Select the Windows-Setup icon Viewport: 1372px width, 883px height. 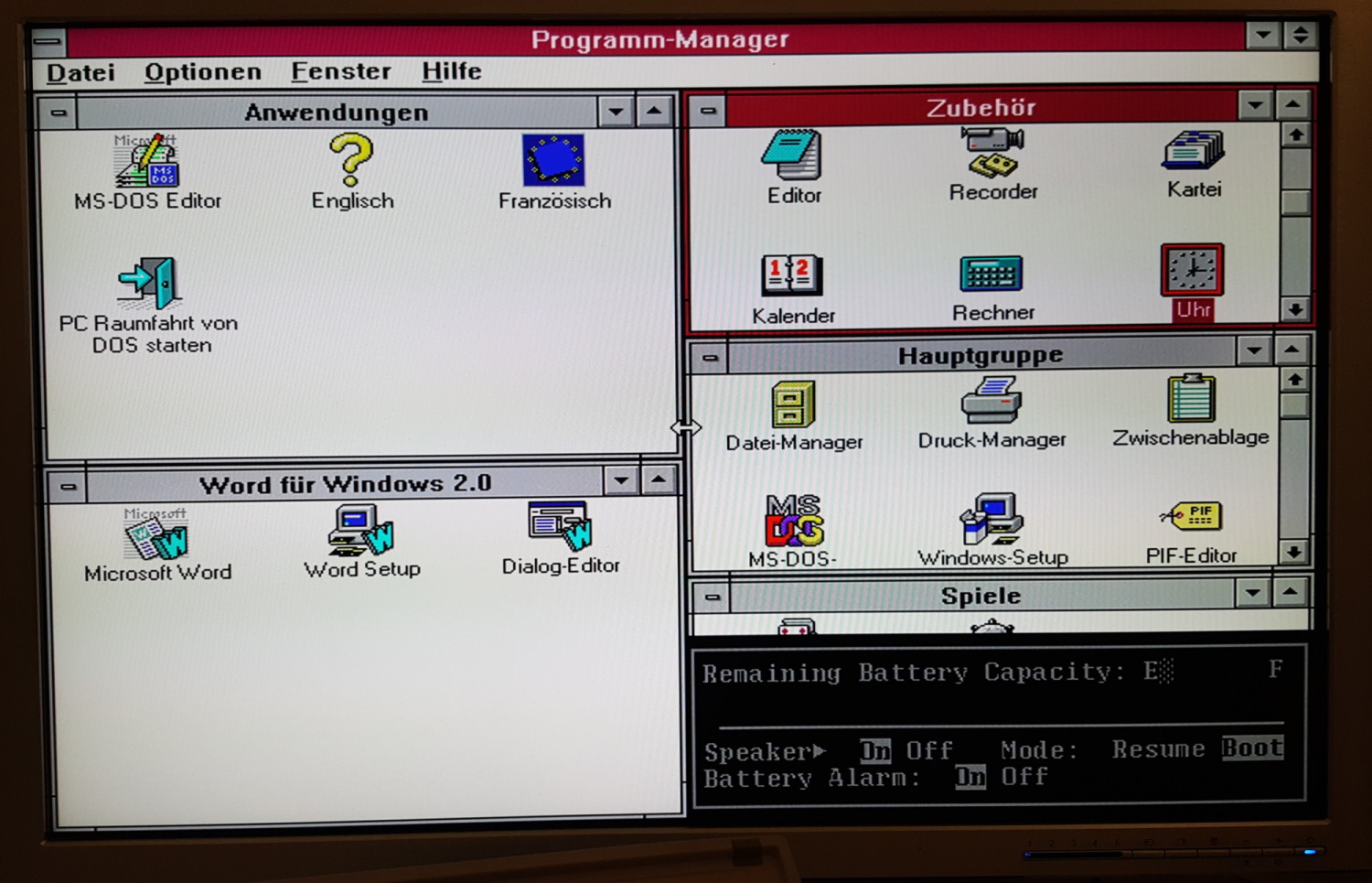tap(991, 519)
